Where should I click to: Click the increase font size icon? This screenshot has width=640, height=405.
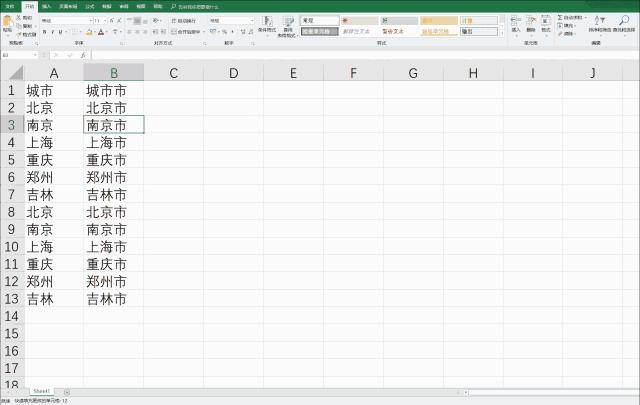(112, 20)
